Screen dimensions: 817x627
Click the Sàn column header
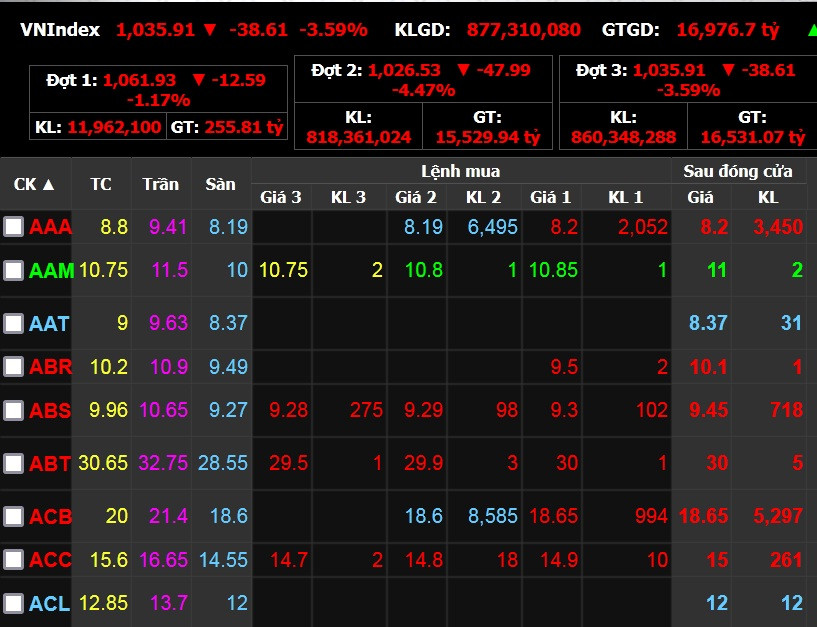pyautogui.click(x=220, y=184)
